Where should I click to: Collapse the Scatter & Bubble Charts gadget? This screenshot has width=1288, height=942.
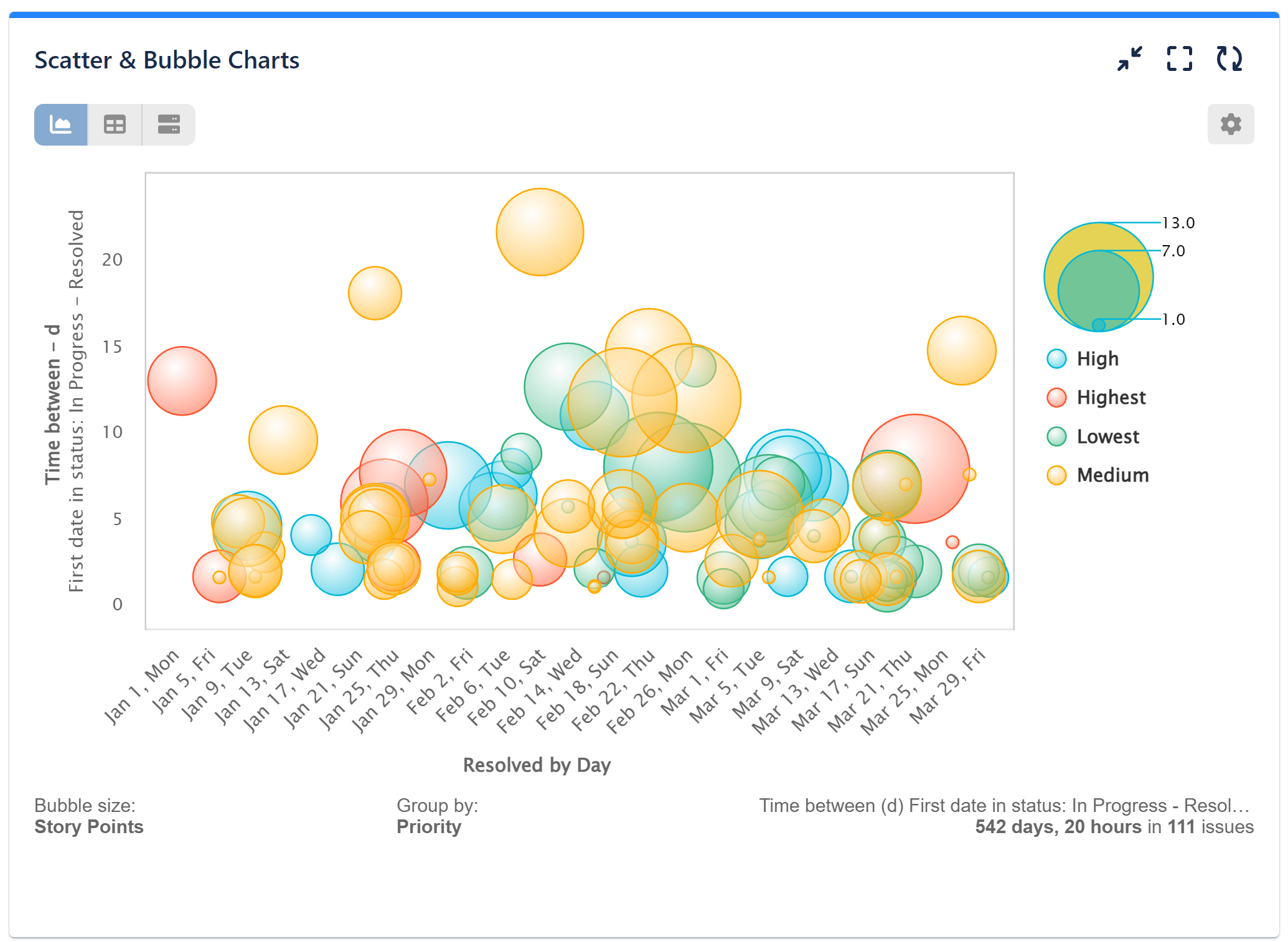click(x=1130, y=59)
